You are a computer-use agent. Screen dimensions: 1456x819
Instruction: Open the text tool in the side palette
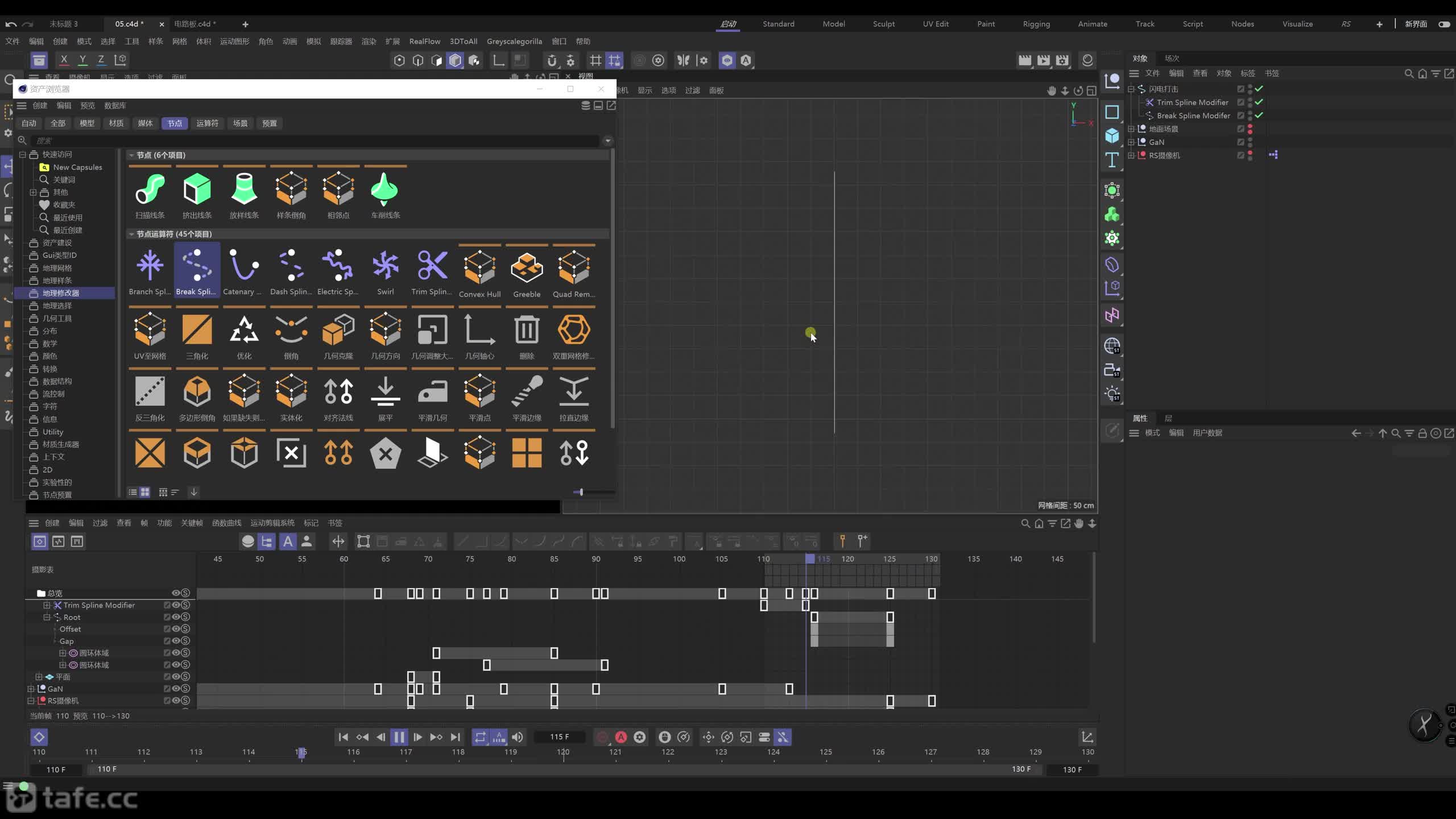point(1112,160)
